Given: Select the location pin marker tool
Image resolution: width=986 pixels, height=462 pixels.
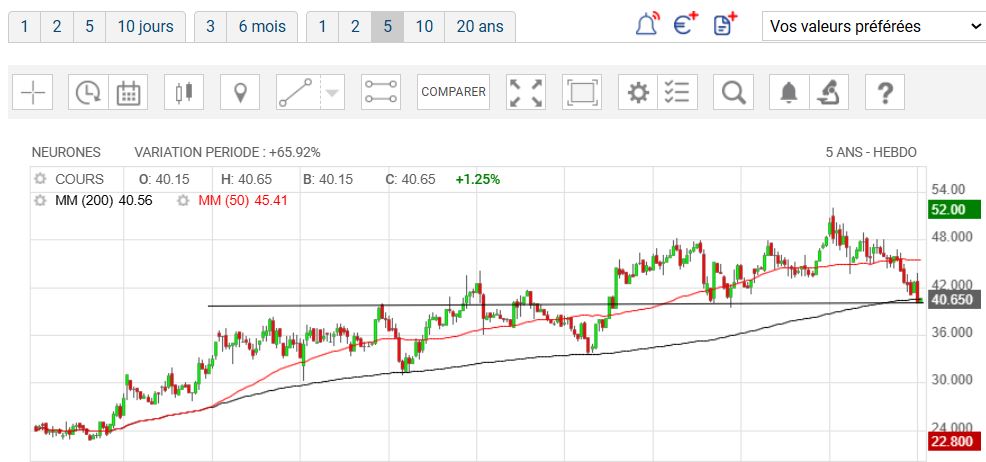Looking at the screenshot, I should [239, 93].
